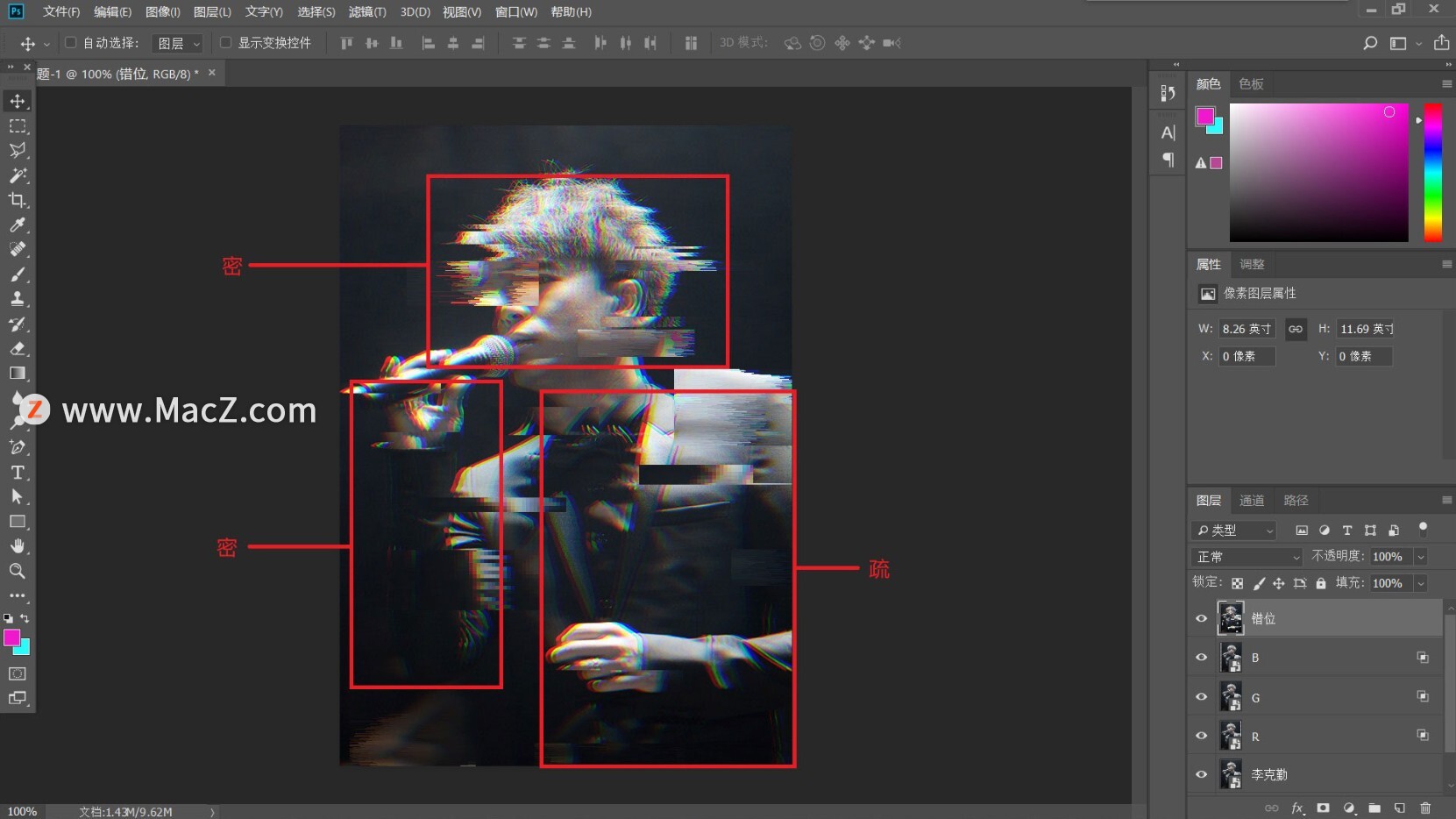Create a new group folder icon
Viewport: 1456px width, 819px height.
[x=1374, y=808]
